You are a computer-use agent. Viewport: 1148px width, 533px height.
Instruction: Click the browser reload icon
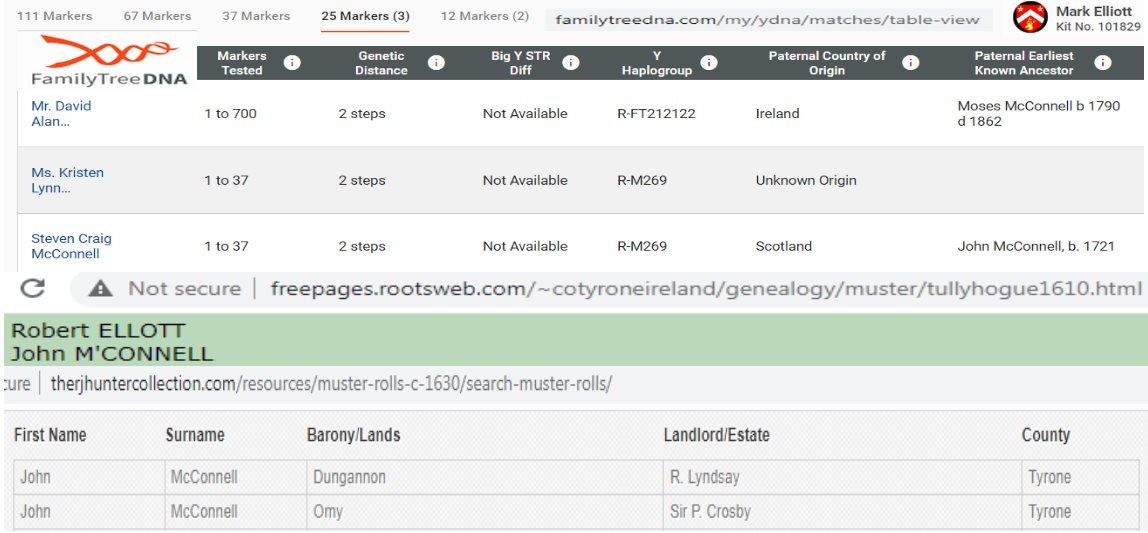pos(33,289)
